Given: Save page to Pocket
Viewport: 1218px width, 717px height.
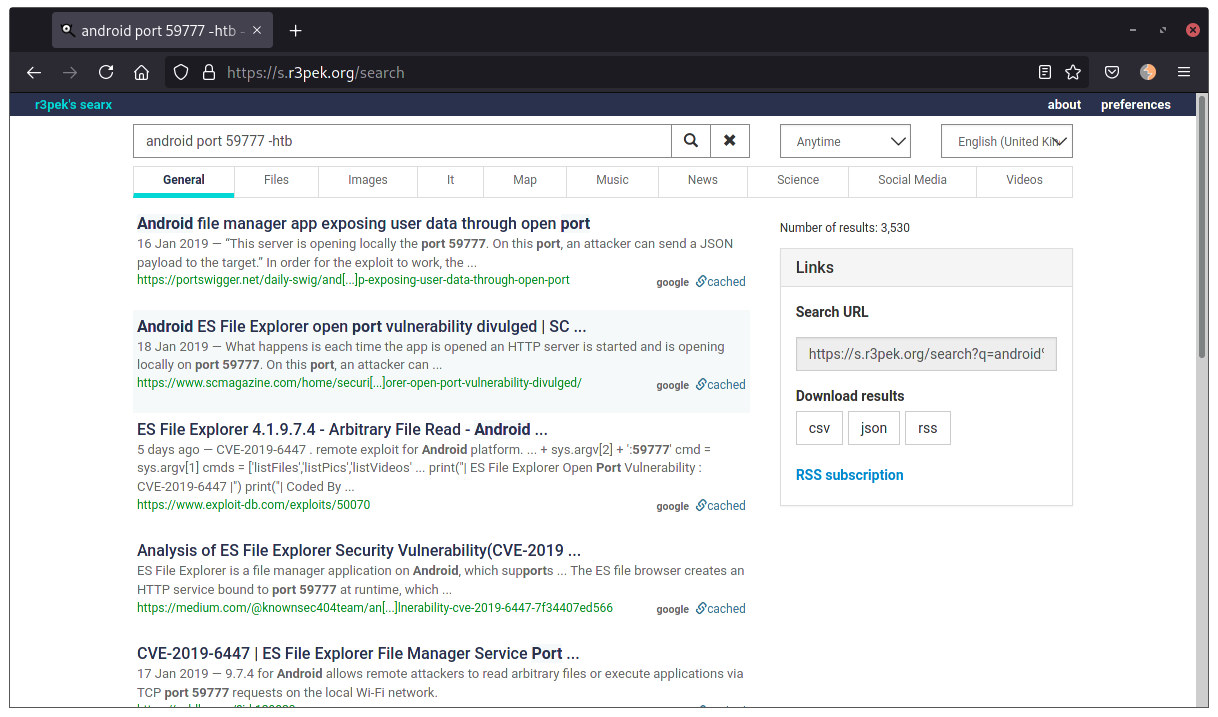Looking at the screenshot, I should (1111, 72).
